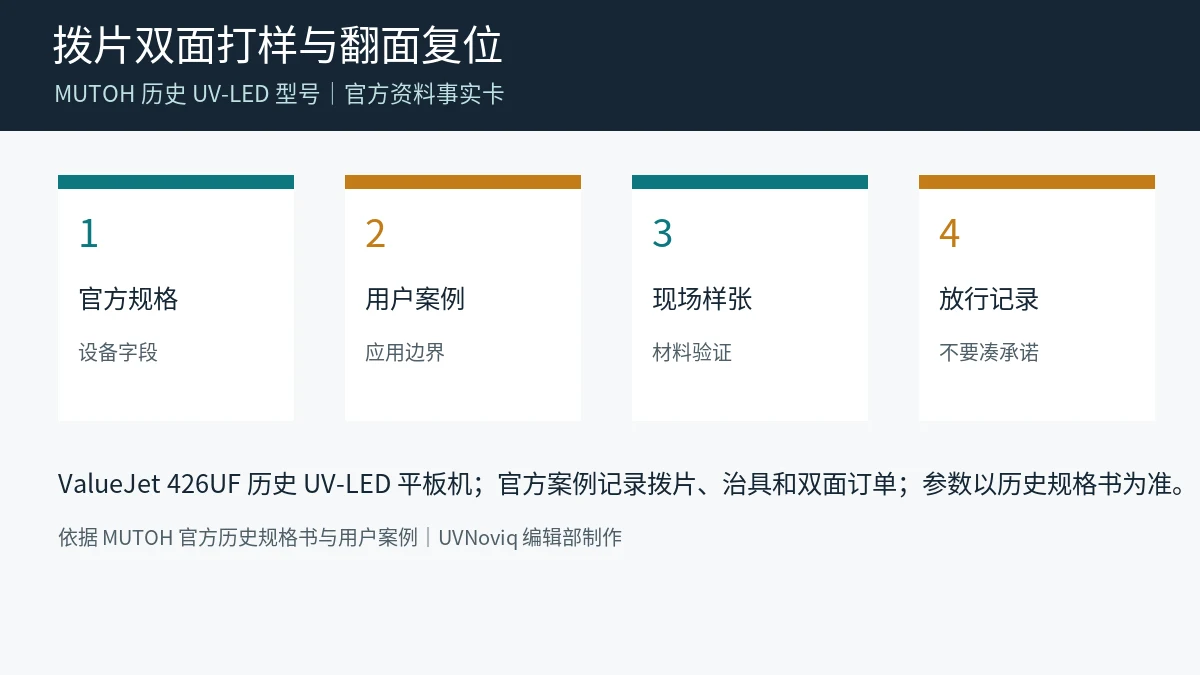
Task: Click the orange bar above 用户案例 card
Action: pos(463,182)
